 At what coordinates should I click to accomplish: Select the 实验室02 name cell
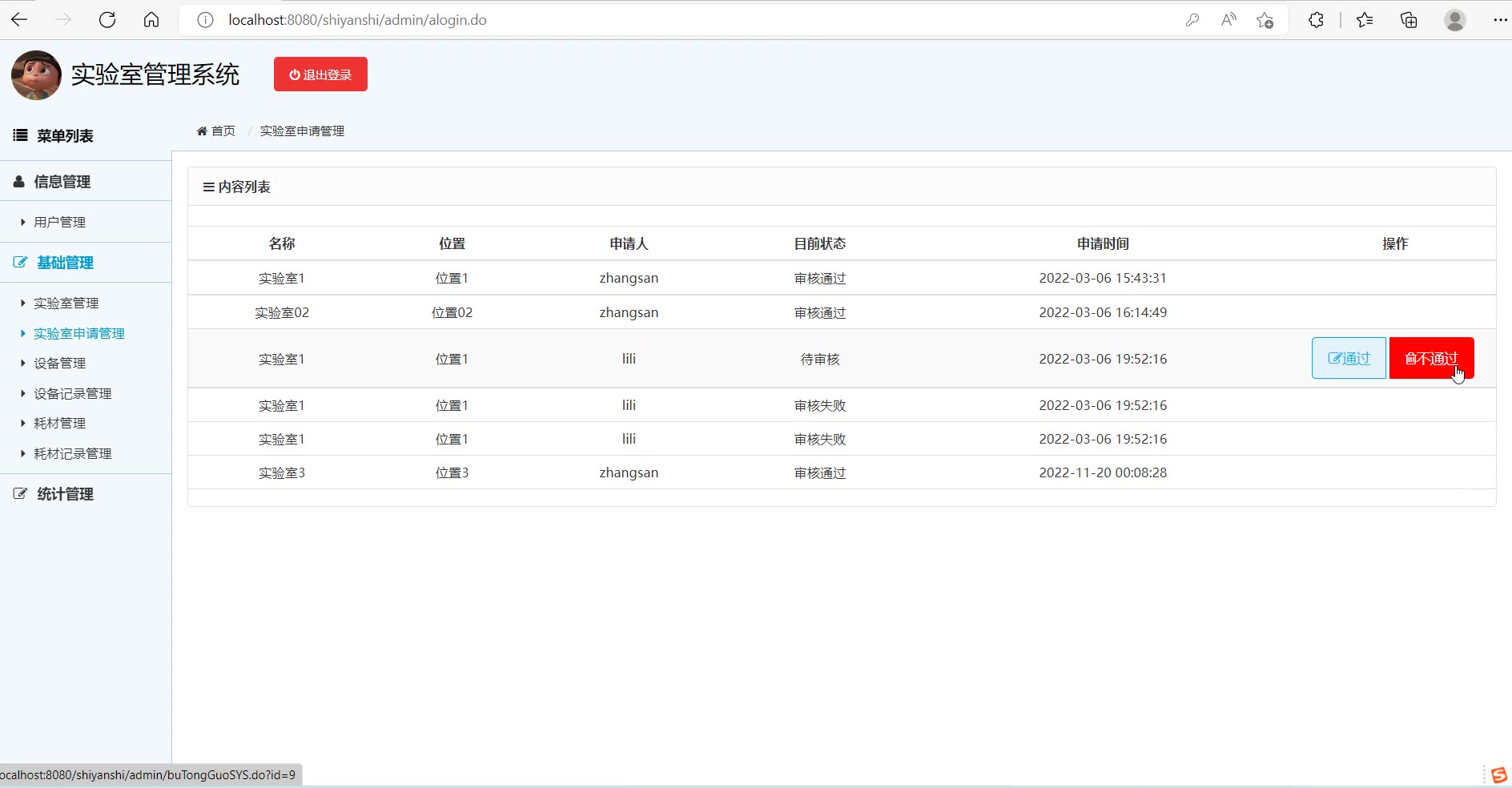282,312
